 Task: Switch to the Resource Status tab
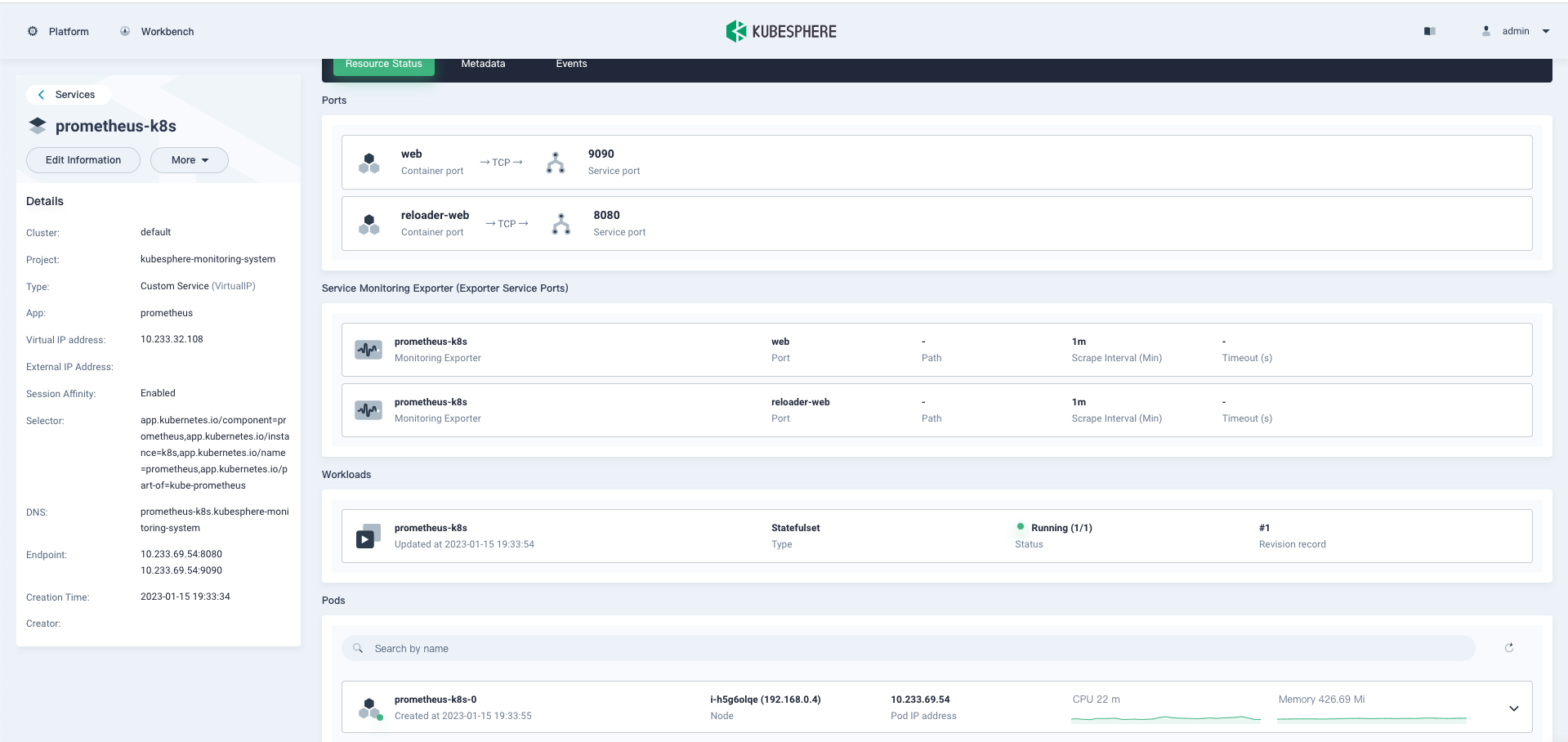pos(384,64)
